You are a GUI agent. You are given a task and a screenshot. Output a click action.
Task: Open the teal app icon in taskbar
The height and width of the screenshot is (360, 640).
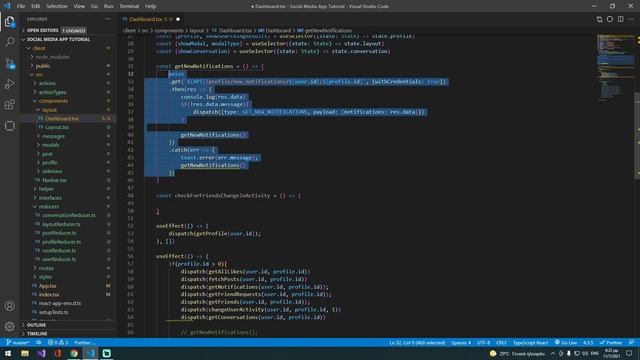[107, 353]
